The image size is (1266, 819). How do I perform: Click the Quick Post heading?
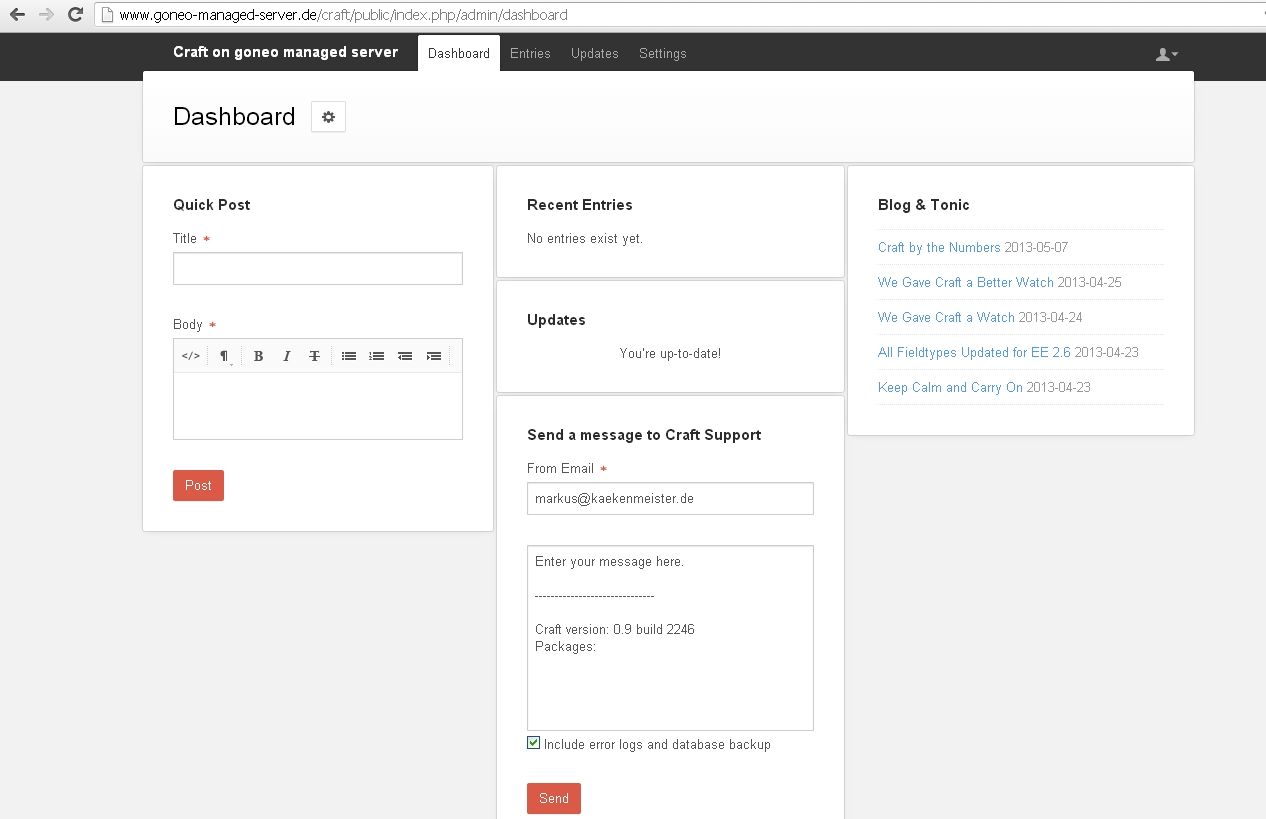click(212, 205)
